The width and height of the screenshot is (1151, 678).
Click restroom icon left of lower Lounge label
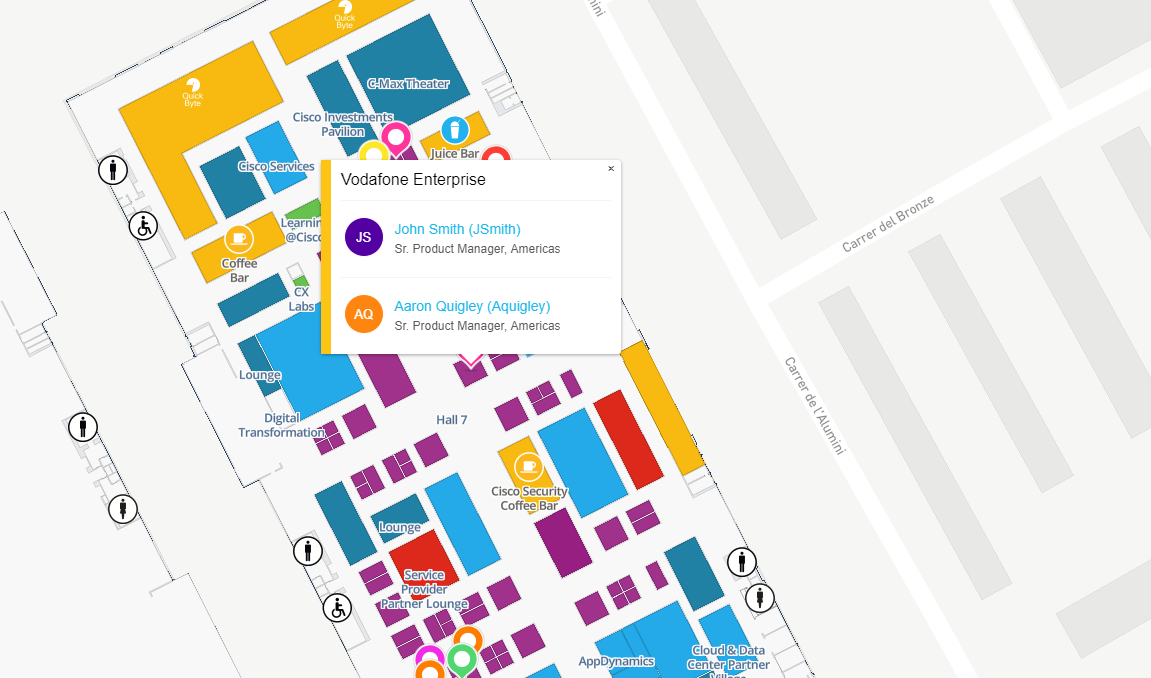coord(308,550)
